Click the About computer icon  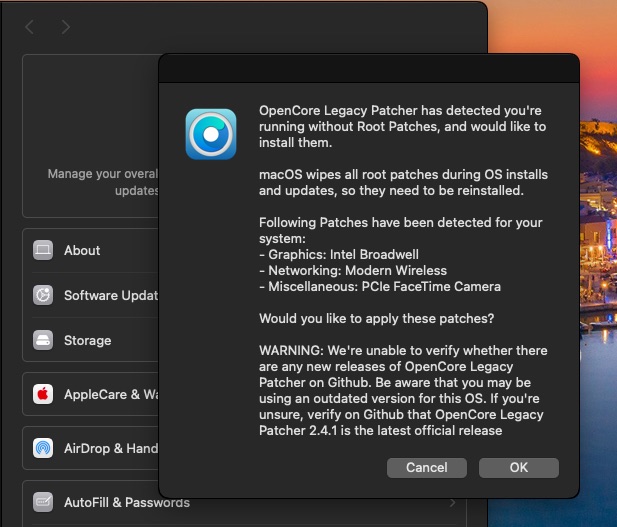(x=43, y=250)
